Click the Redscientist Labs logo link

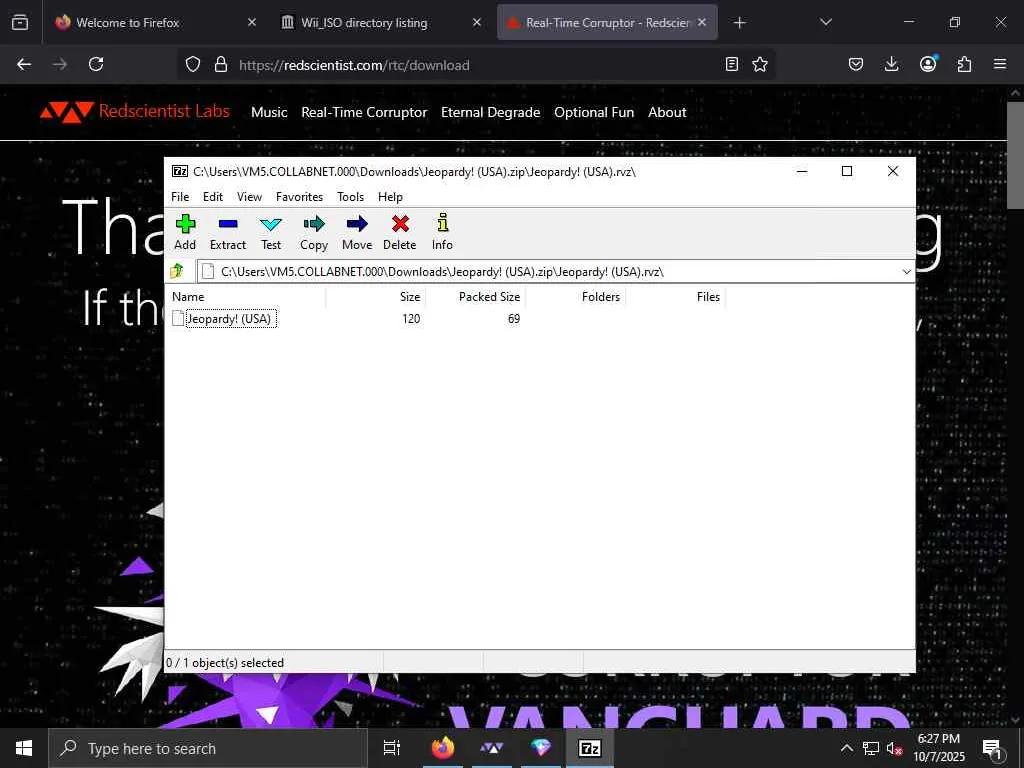point(135,112)
